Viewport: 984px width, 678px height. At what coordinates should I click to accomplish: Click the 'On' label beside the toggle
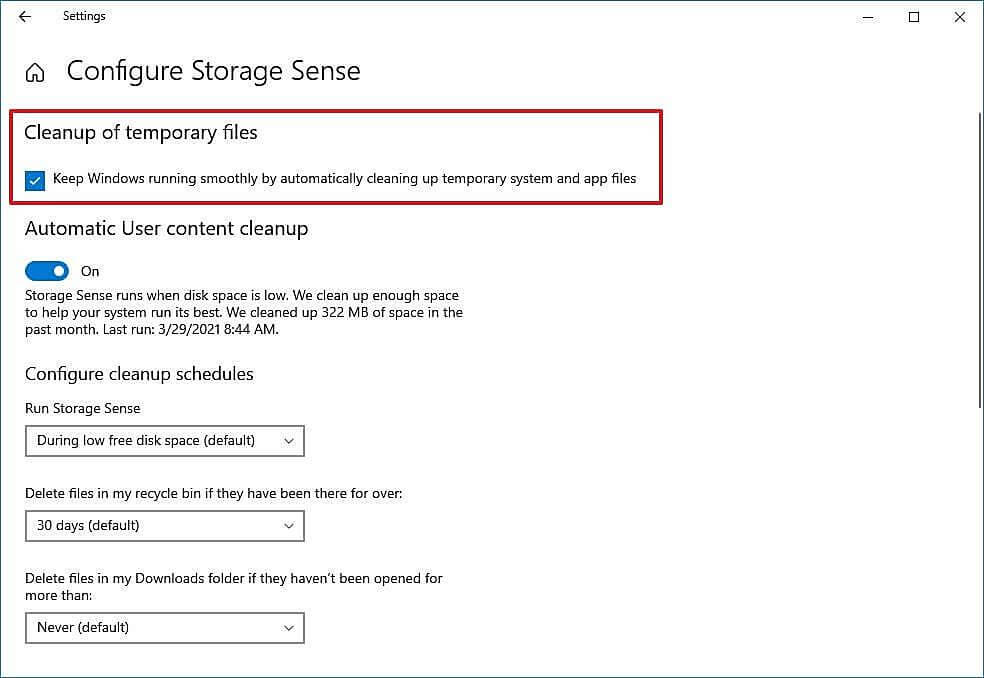[x=90, y=271]
